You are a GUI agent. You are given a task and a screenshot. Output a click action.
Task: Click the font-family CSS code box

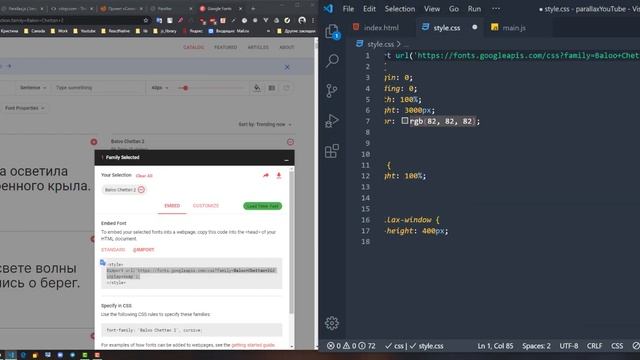coord(191,330)
